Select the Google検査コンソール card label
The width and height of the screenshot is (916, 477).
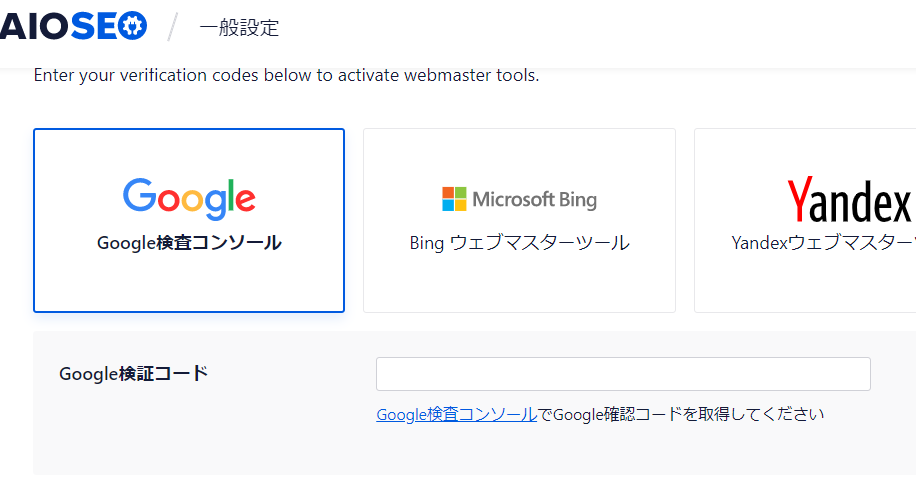point(189,243)
